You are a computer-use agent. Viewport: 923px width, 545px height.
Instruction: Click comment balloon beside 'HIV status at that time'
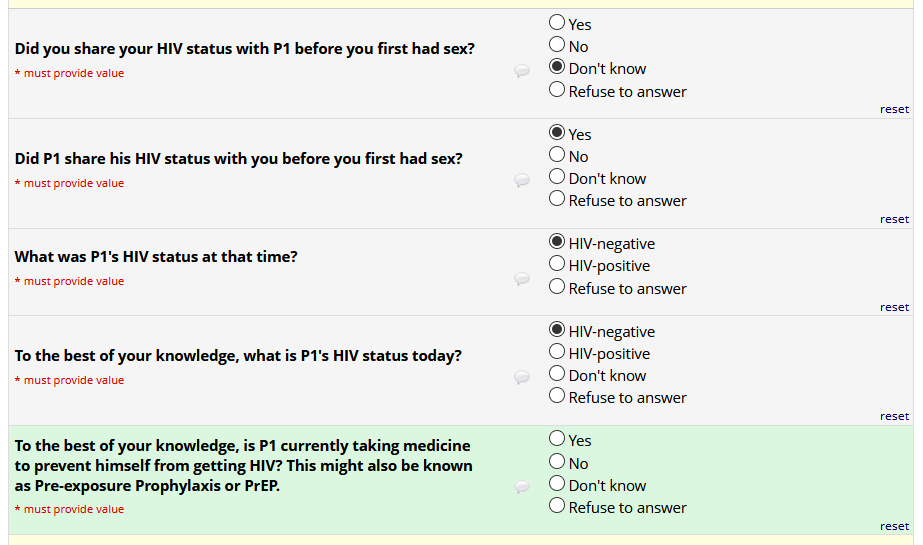pos(521,279)
